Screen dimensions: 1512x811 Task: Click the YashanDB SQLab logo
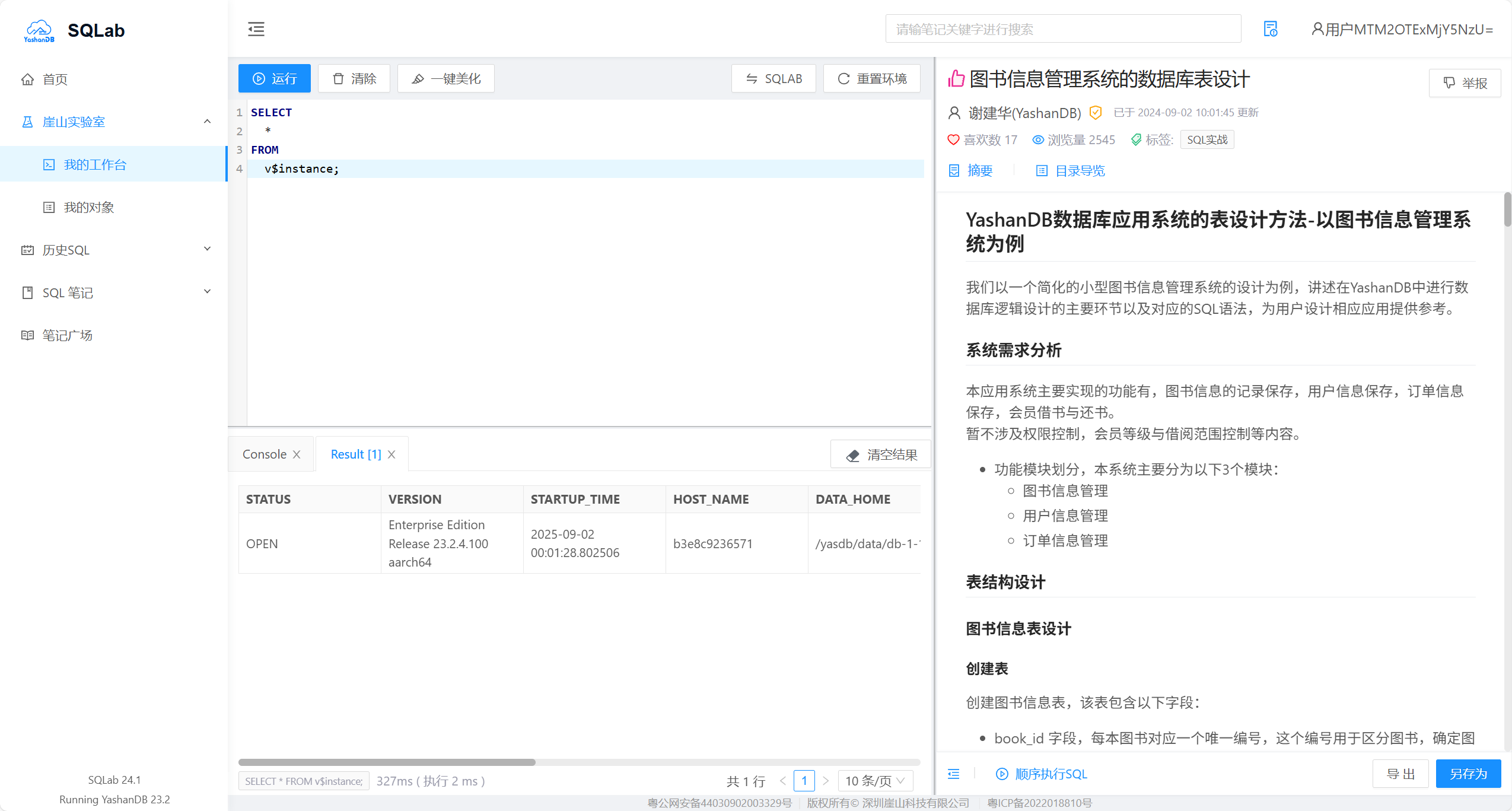[74, 30]
